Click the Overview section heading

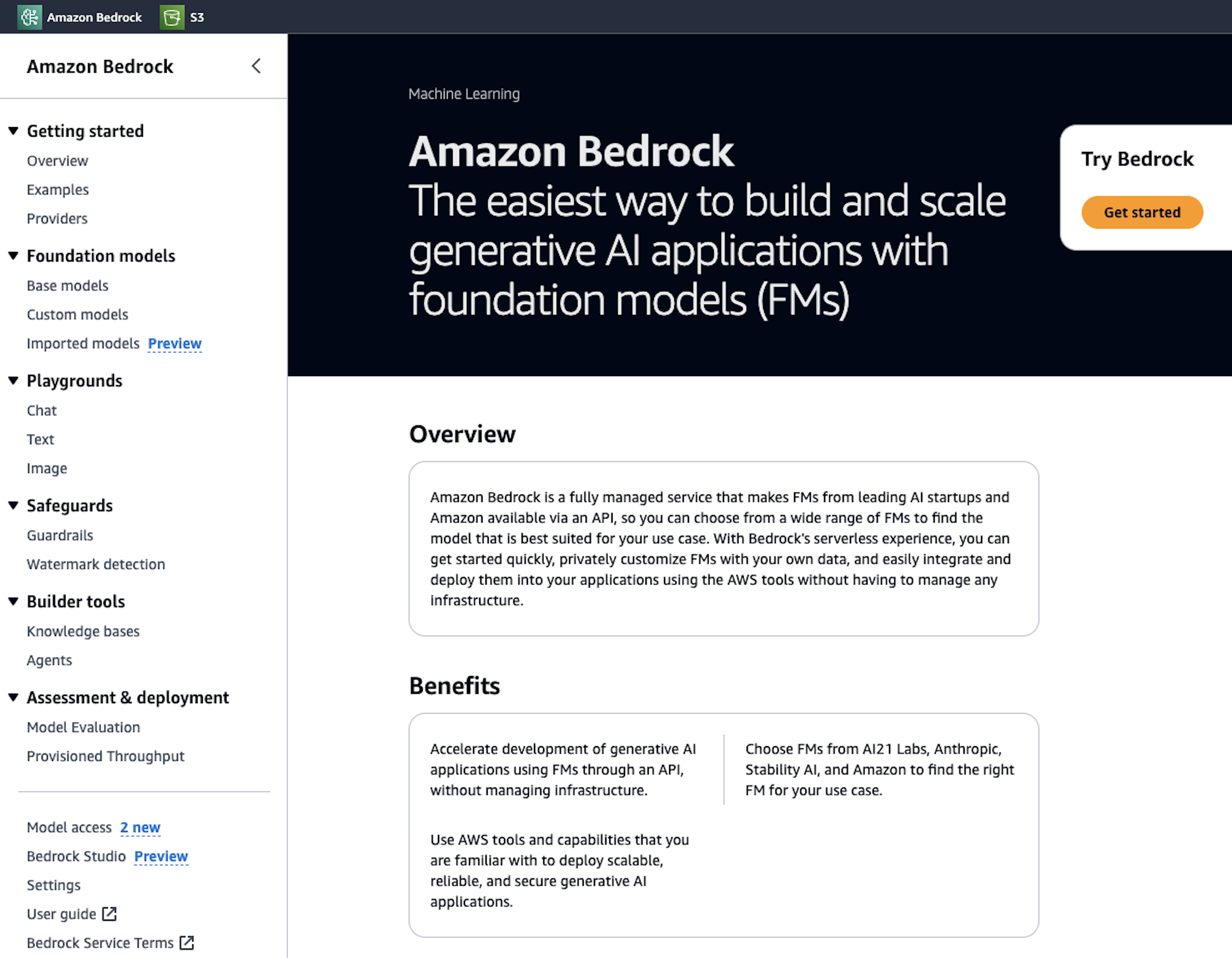[x=462, y=434]
